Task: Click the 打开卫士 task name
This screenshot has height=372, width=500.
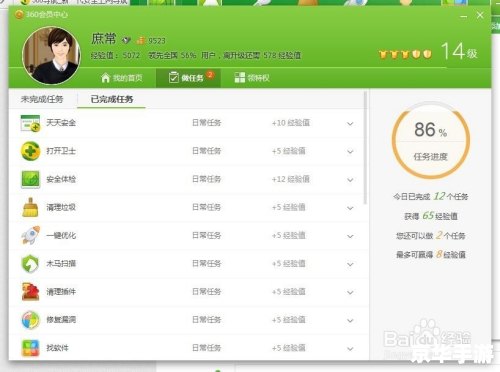Action: pyautogui.click(x=61, y=151)
